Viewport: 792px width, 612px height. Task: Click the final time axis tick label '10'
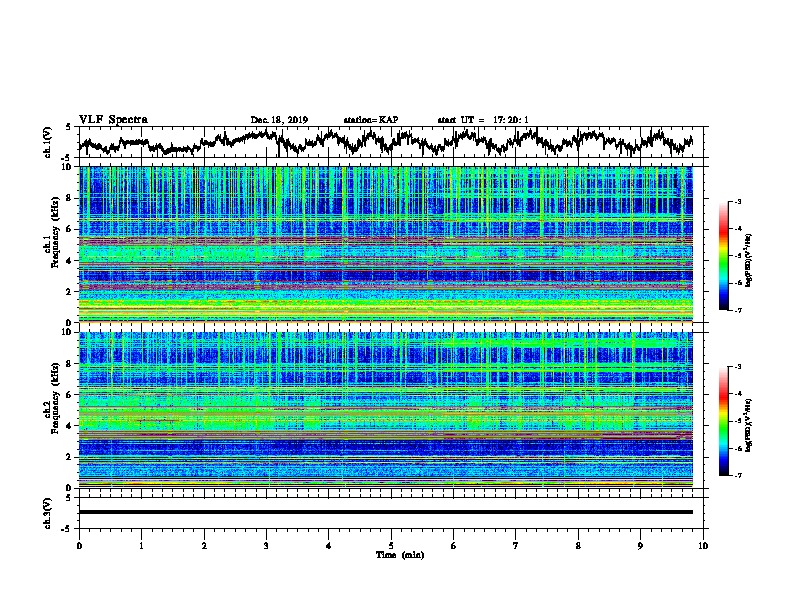(x=703, y=546)
